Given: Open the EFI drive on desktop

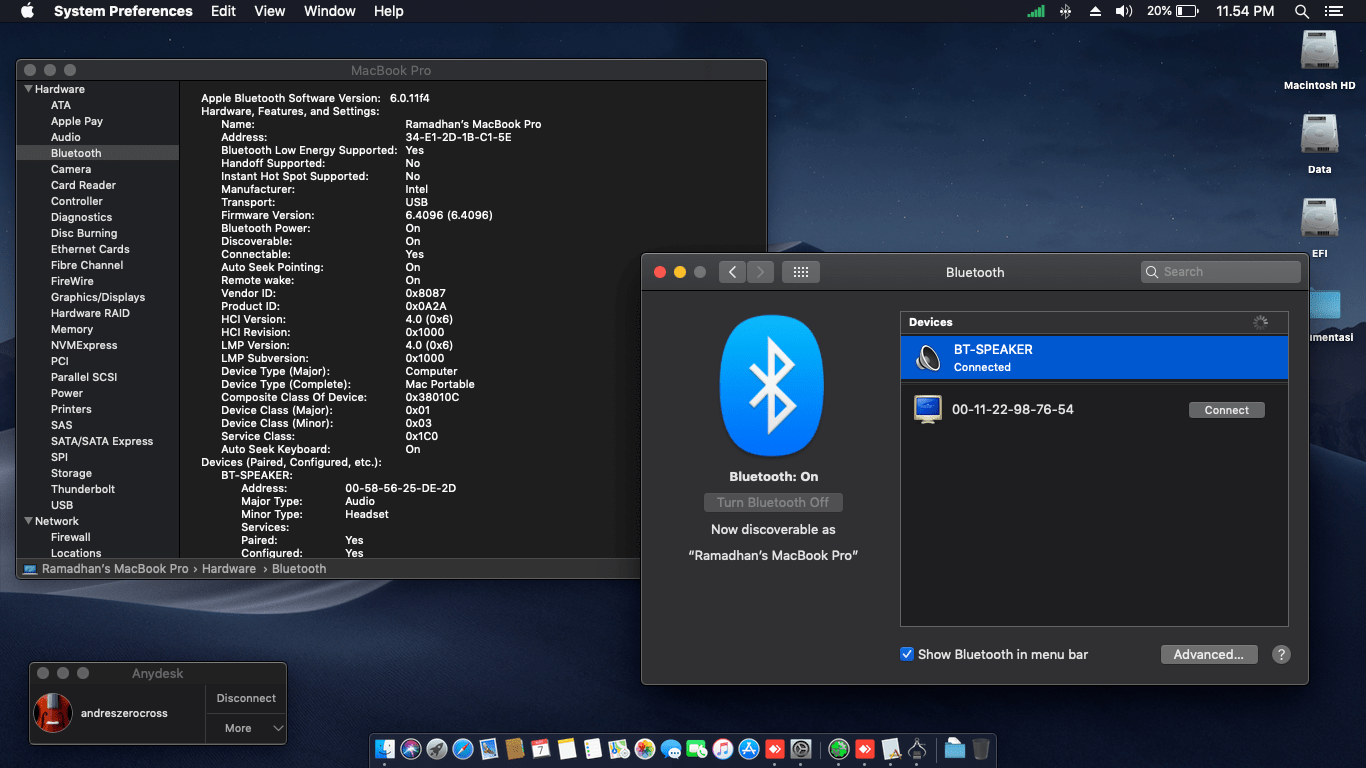Looking at the screenshot, I should pyautogui.click(x=1319, y=228).
